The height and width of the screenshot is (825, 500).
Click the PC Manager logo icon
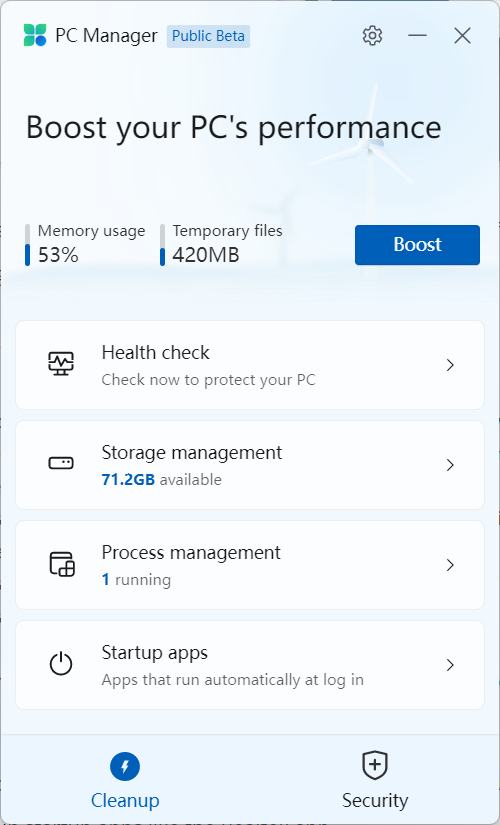click(35, 35)
